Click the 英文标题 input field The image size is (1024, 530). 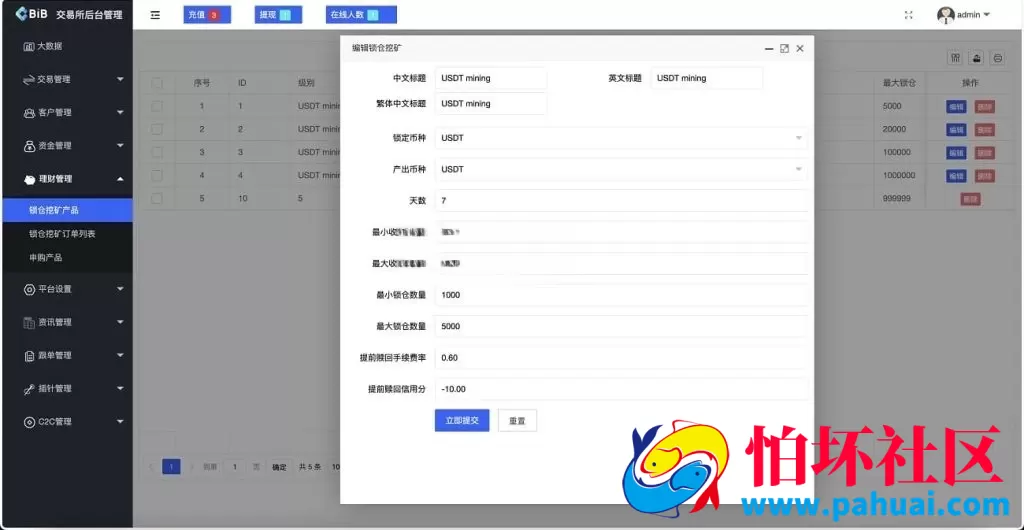pyautogui.click(x=707, y=78)
